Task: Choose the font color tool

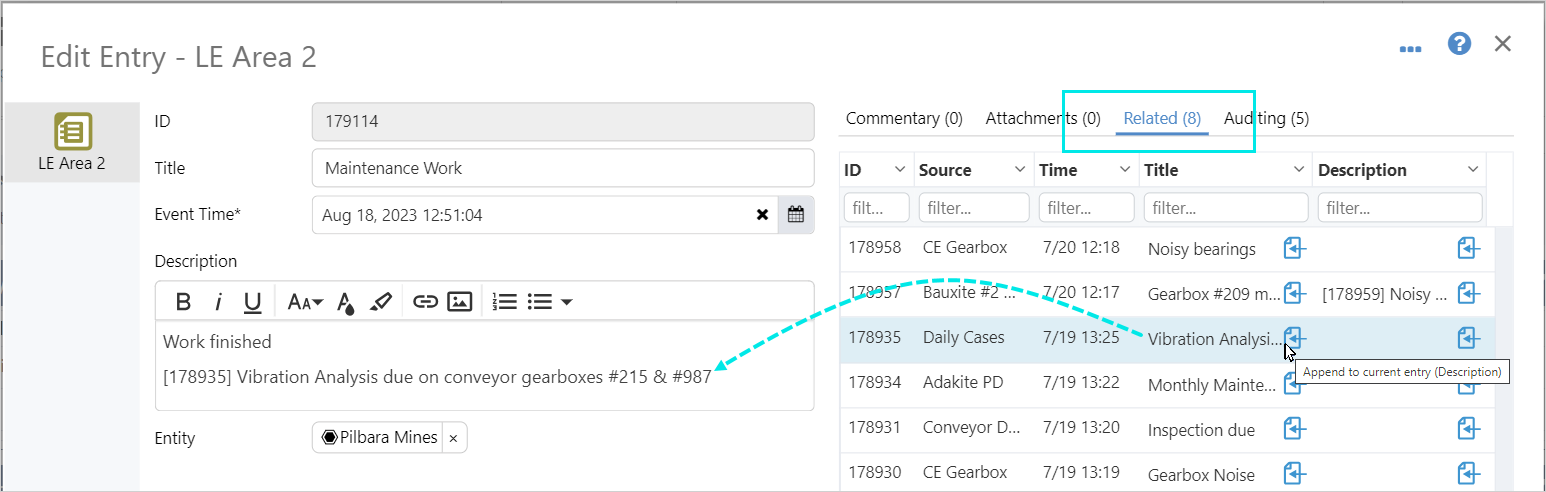Action: pyautogui.click(x=346, y=301)
